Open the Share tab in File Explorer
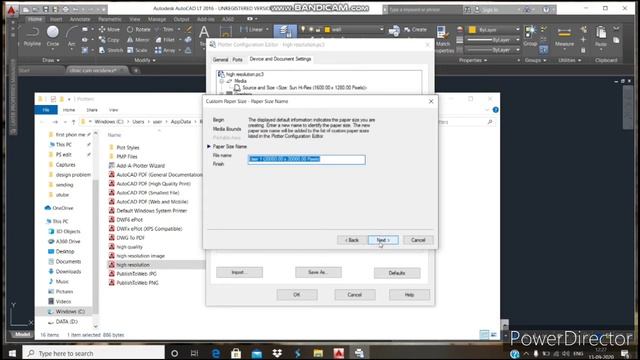This screenshot has height=360, width=640. pos(92,110)
